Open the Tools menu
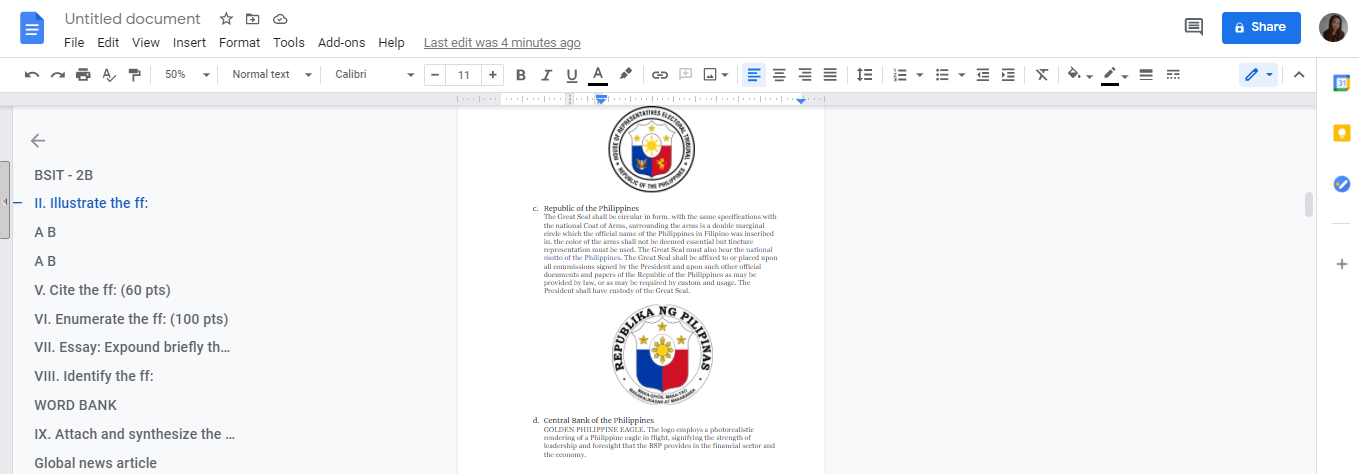 pyautogui.click(x=289, y=43)
